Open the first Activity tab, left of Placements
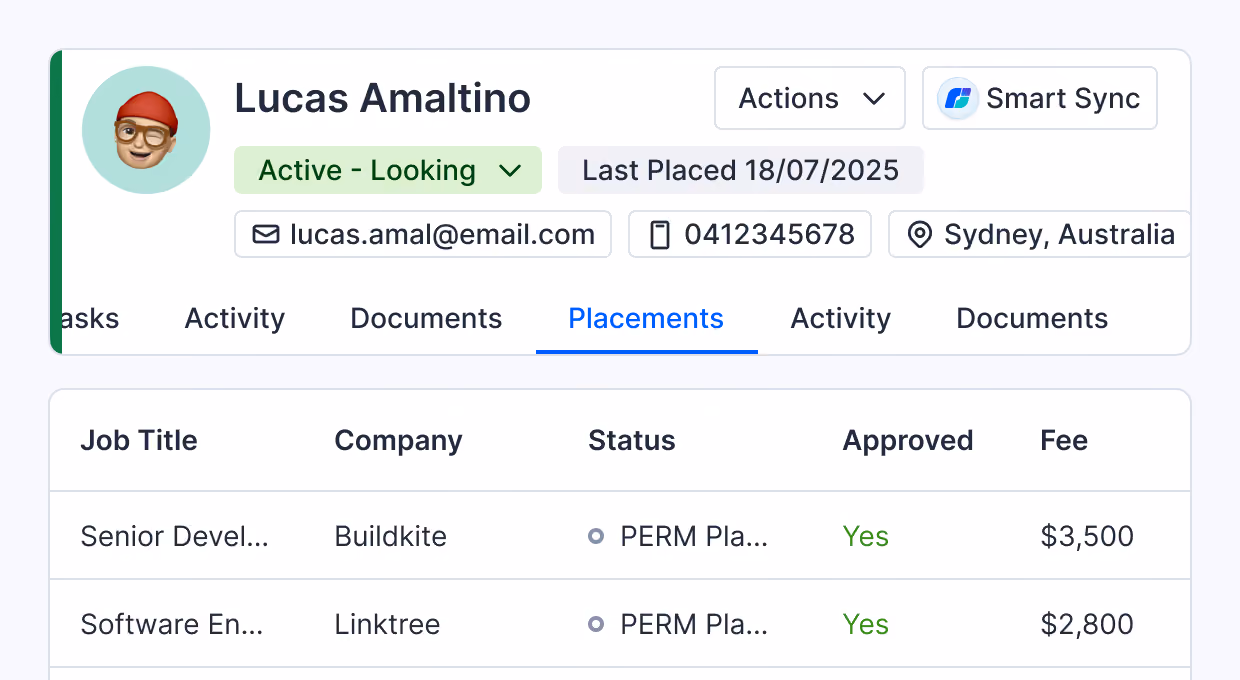The image size is (1240, 680). (x=235, y=318)
